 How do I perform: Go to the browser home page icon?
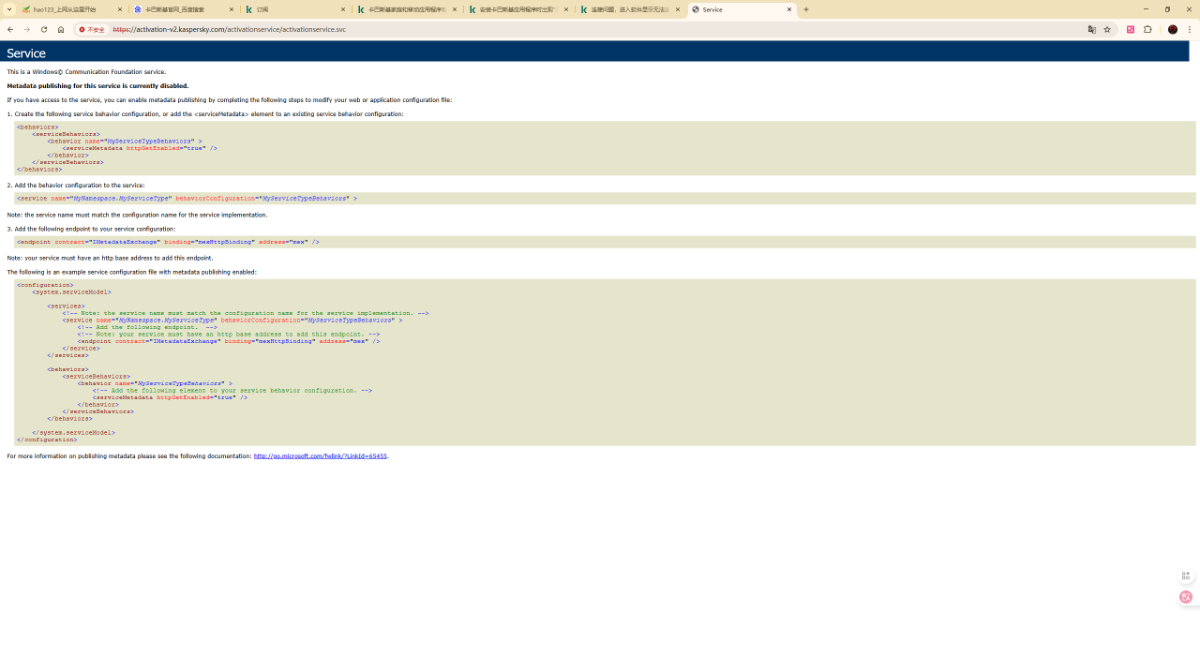(x=61, y=30)
